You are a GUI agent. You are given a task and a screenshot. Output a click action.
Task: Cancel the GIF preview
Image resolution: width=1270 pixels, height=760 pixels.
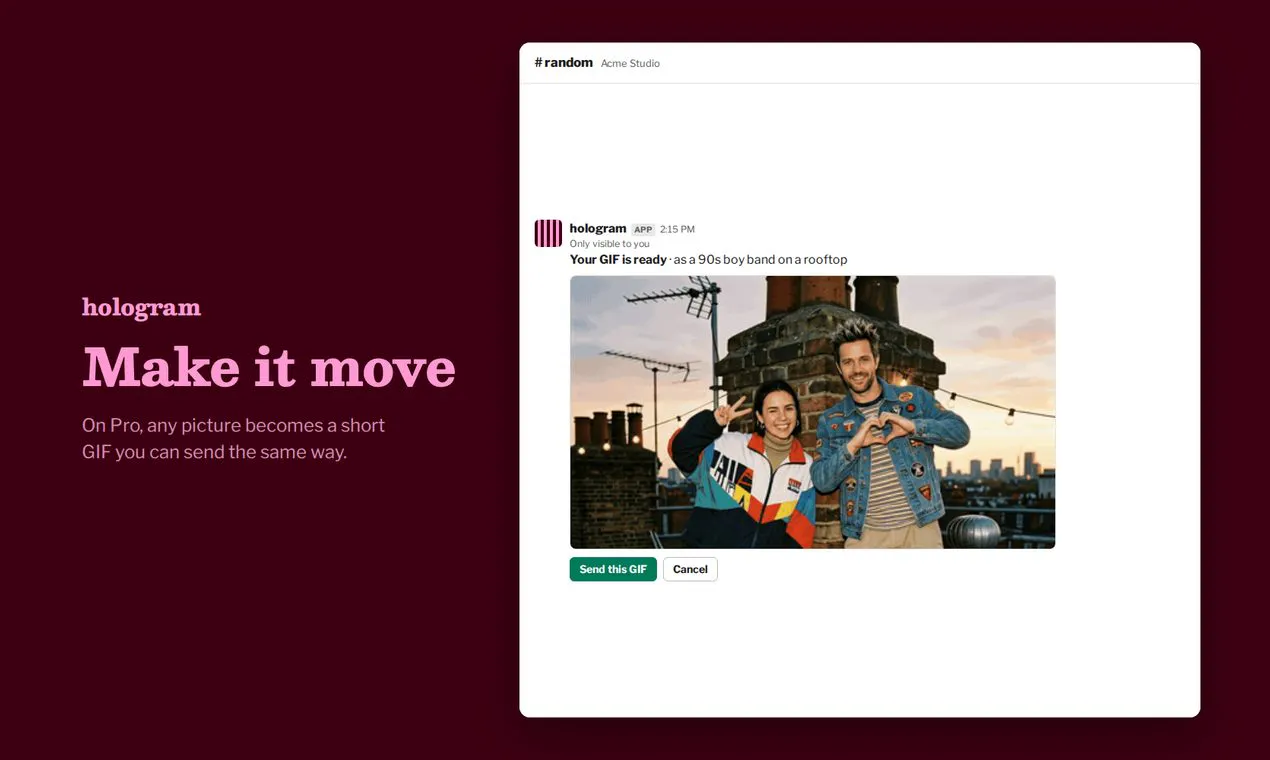coord(690,569)
